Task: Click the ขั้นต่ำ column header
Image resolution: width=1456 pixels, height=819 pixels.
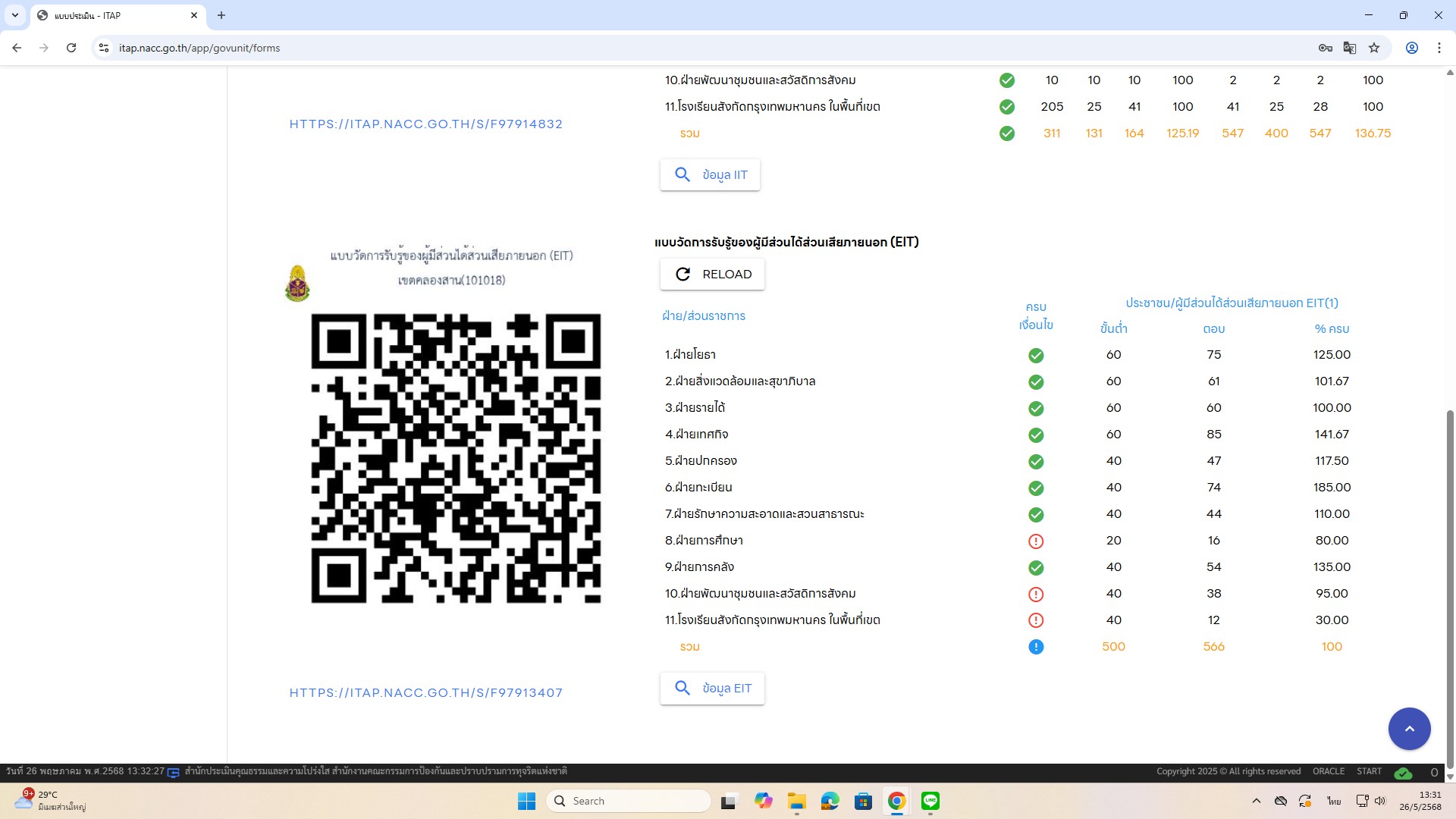Action: coord(1113,329)
